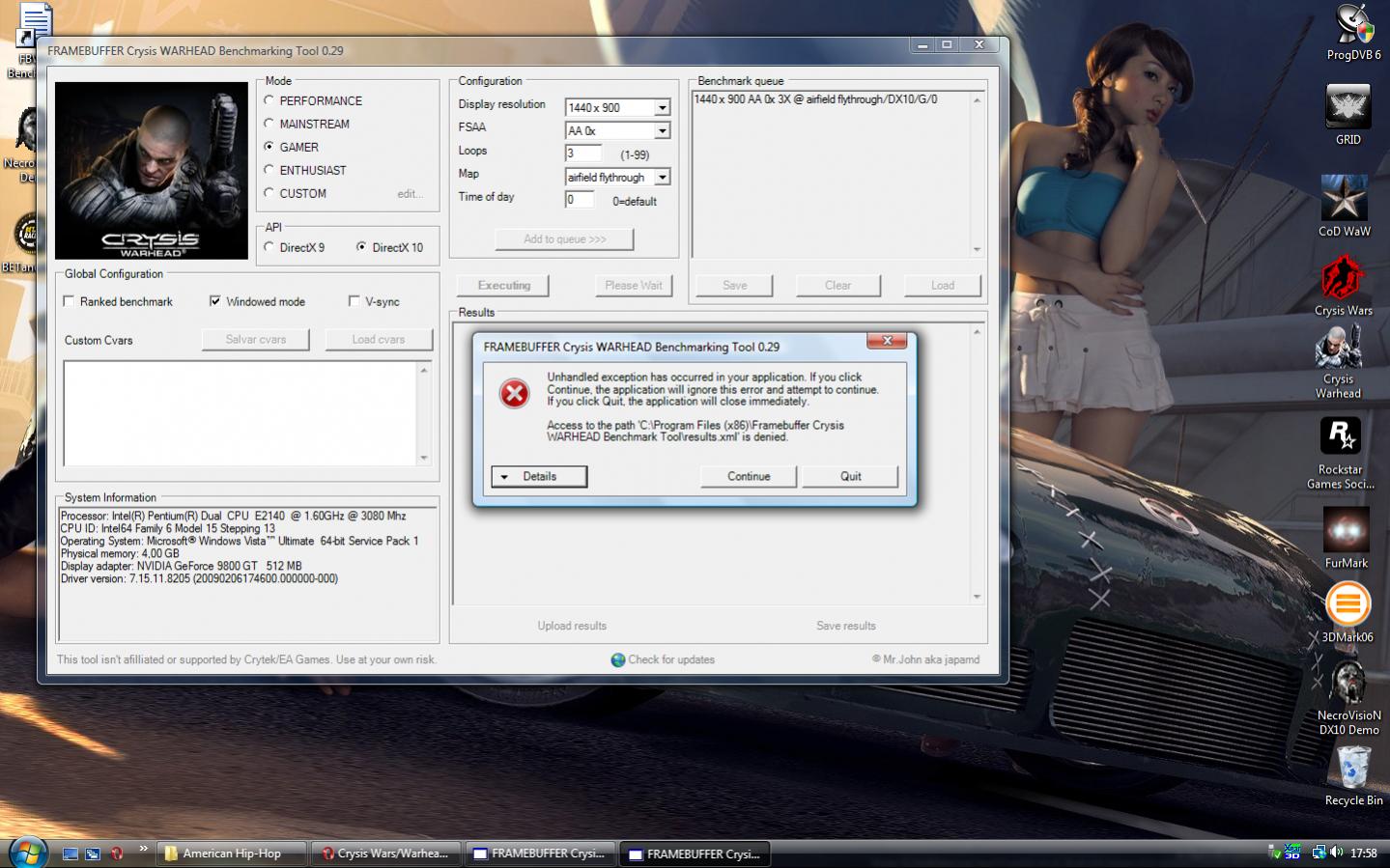Open 3DMark06 desktop shortcut
Screen dimensions: 1390x868
tap(1347, 612)
